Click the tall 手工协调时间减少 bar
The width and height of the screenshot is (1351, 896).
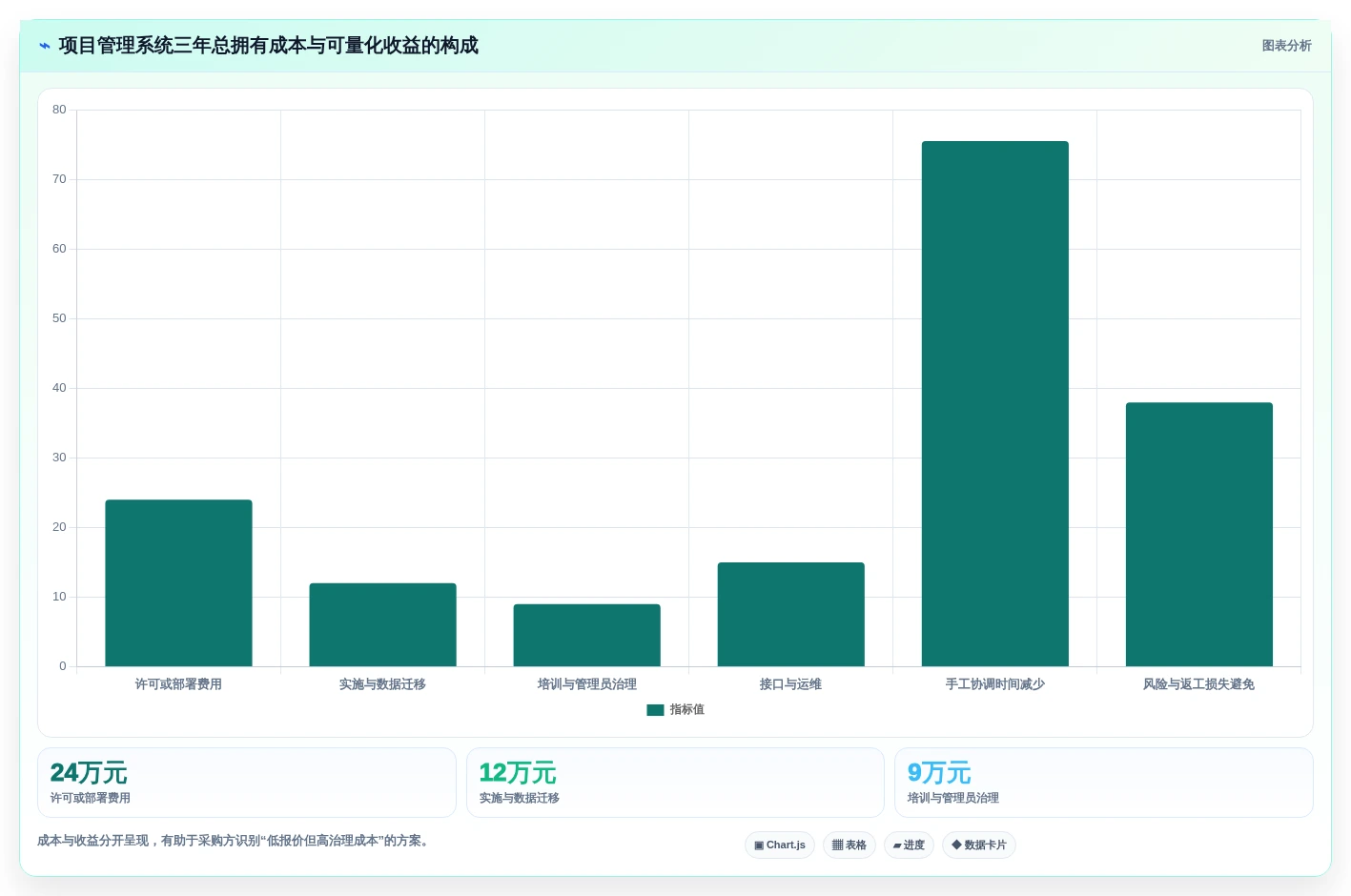tap(994, 404)
